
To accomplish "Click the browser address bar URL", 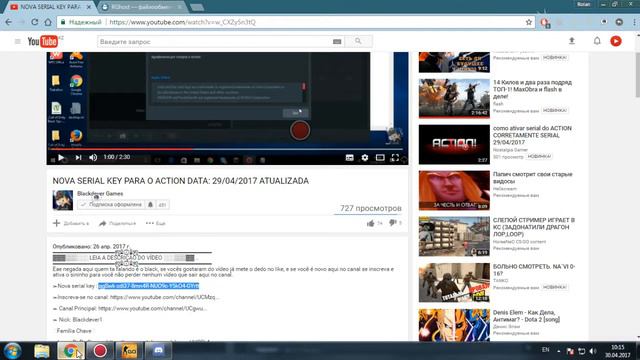I will click(182, 22).
